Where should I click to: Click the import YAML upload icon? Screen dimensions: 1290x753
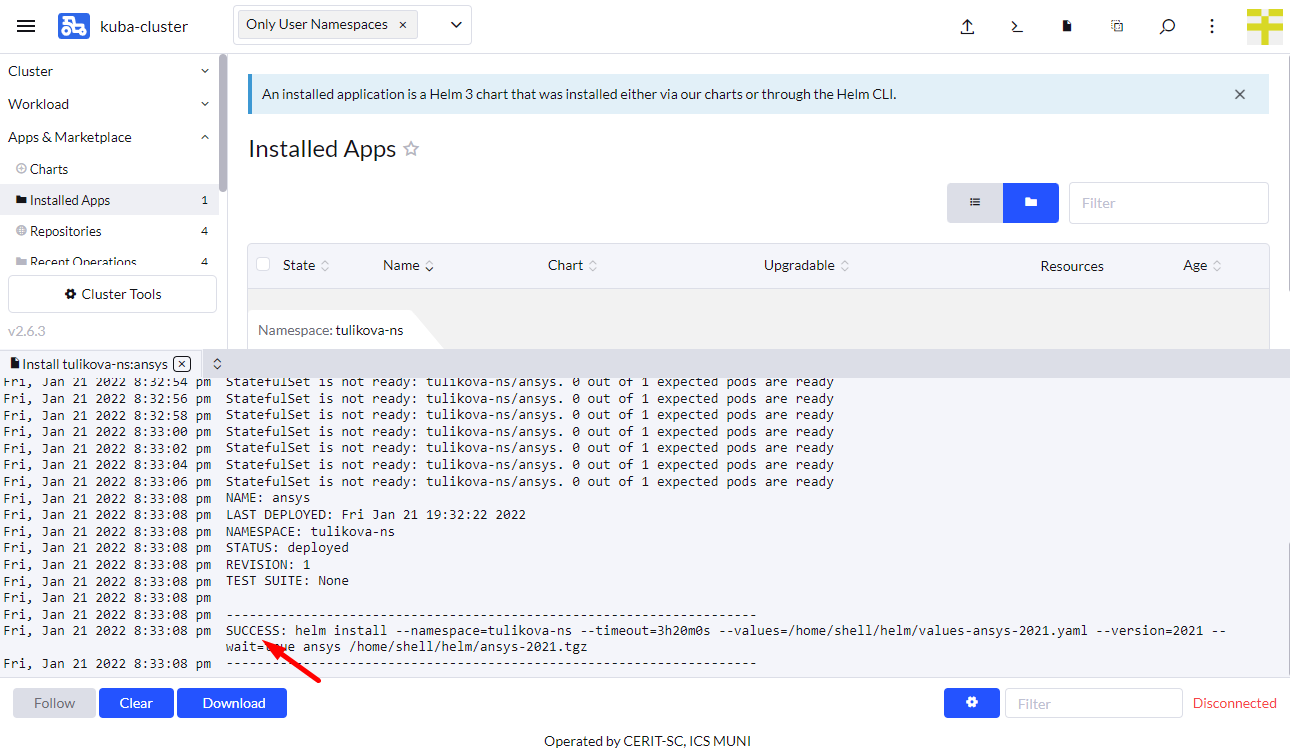pyautogui.click(x=967, y=27)
